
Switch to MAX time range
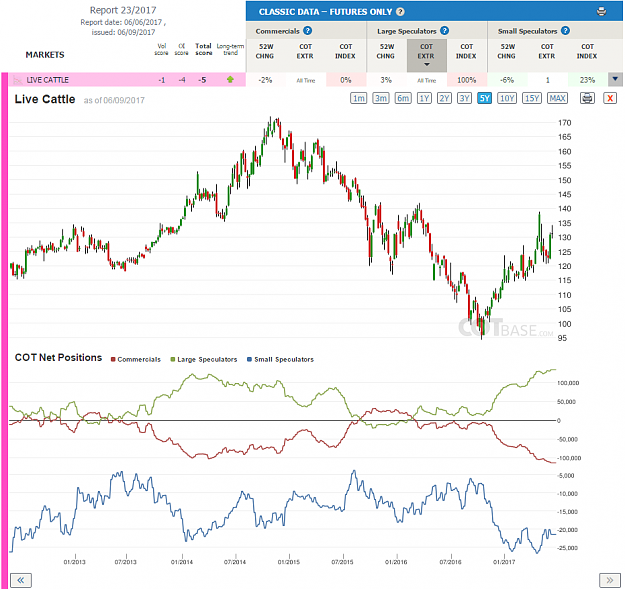click(557, 98)
